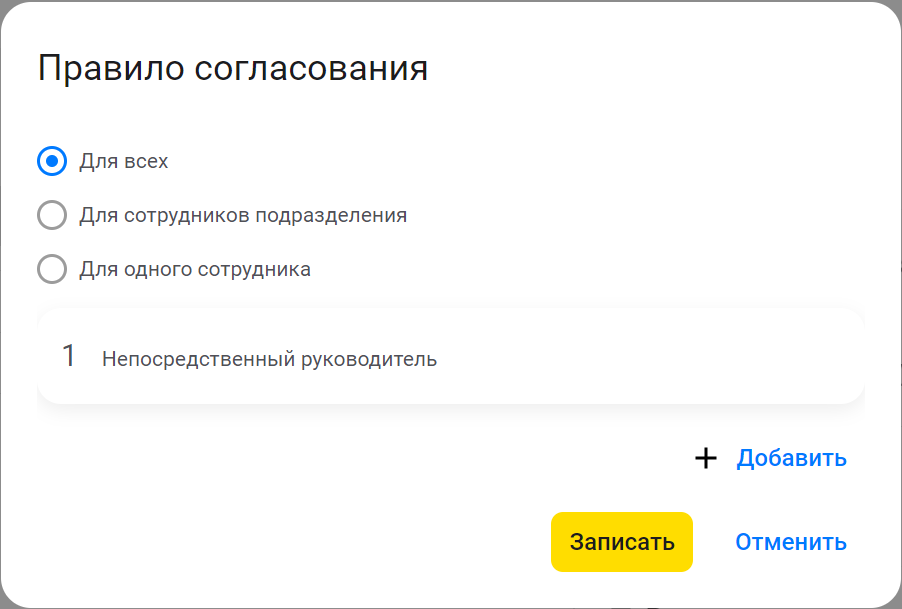Click the "Для одного сотрудника" label text

point(195,269)
